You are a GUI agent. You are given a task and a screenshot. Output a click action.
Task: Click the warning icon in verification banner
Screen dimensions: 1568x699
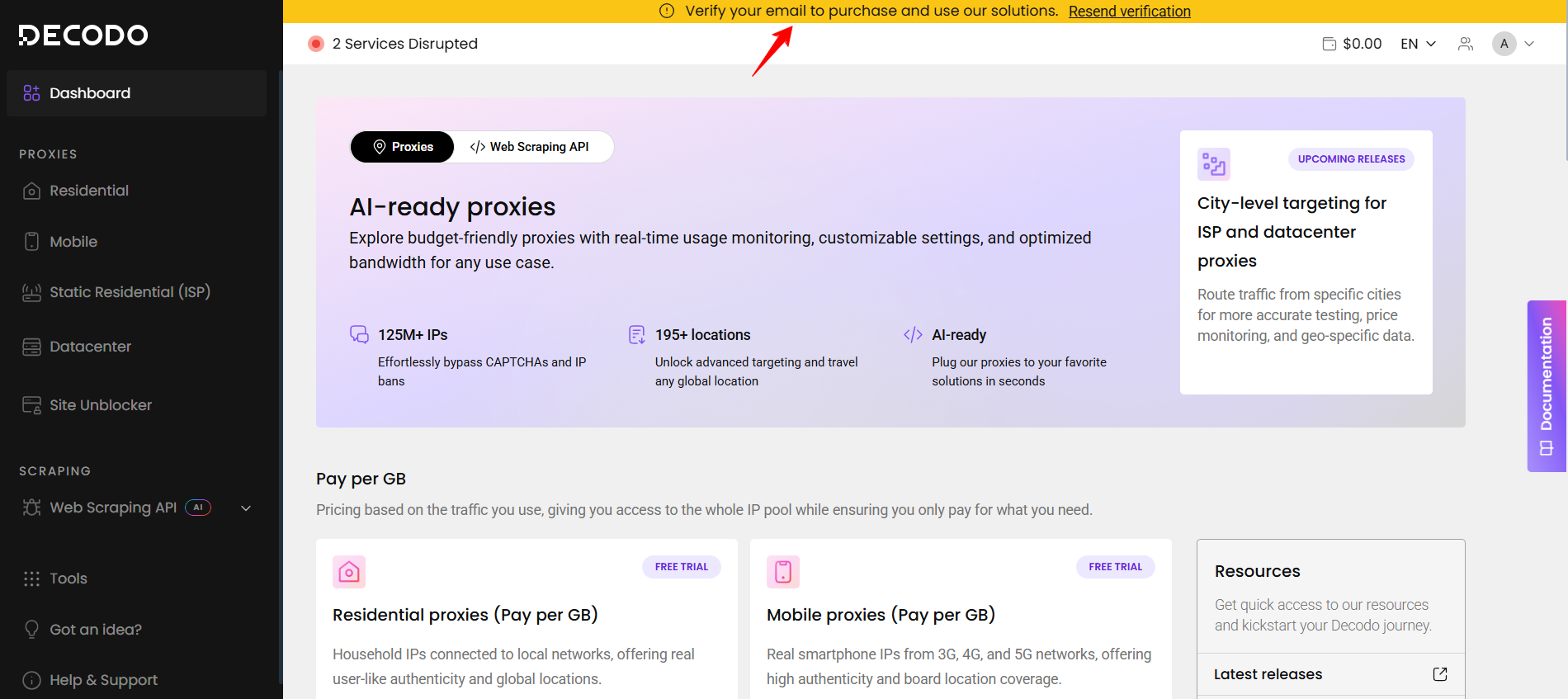click(667, 11)
